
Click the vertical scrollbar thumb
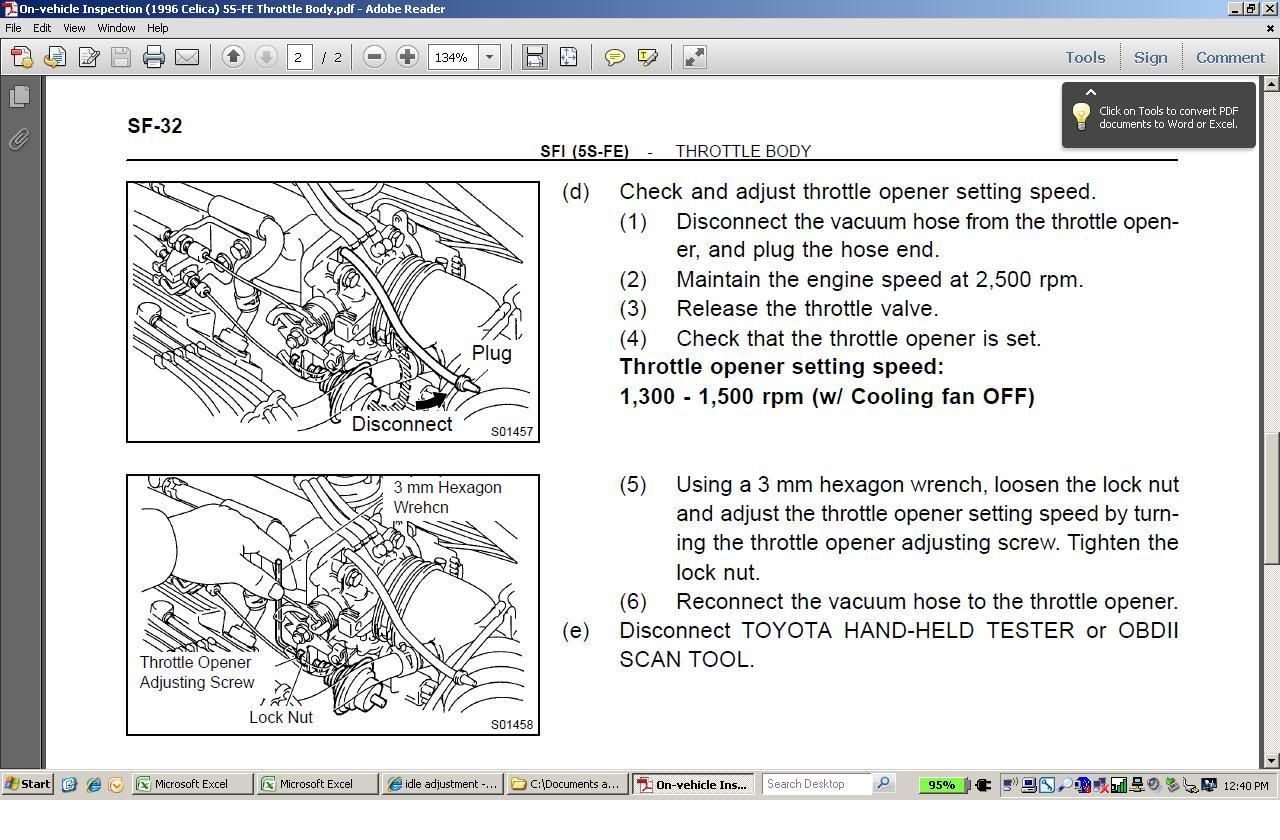[1272, 497]
